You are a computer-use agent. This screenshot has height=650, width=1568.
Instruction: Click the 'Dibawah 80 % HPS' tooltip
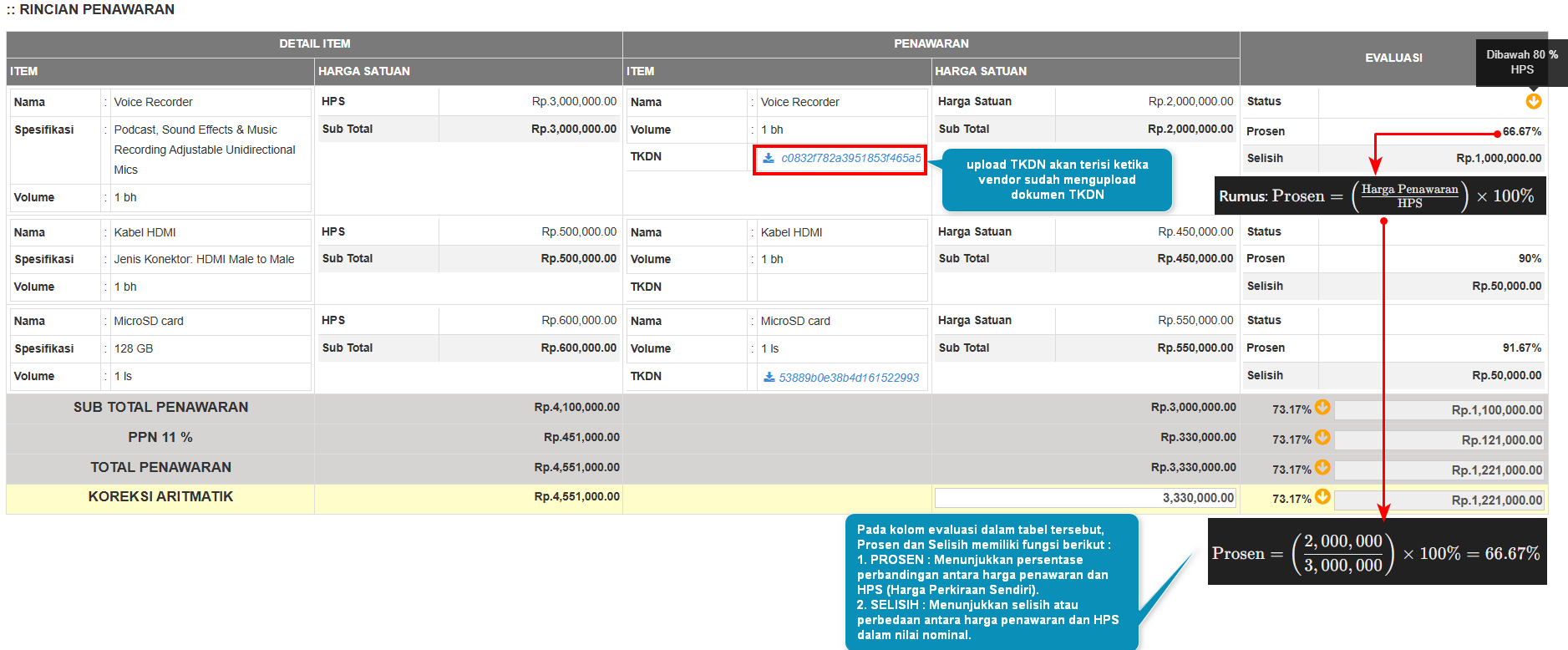tap(1521, 62)
